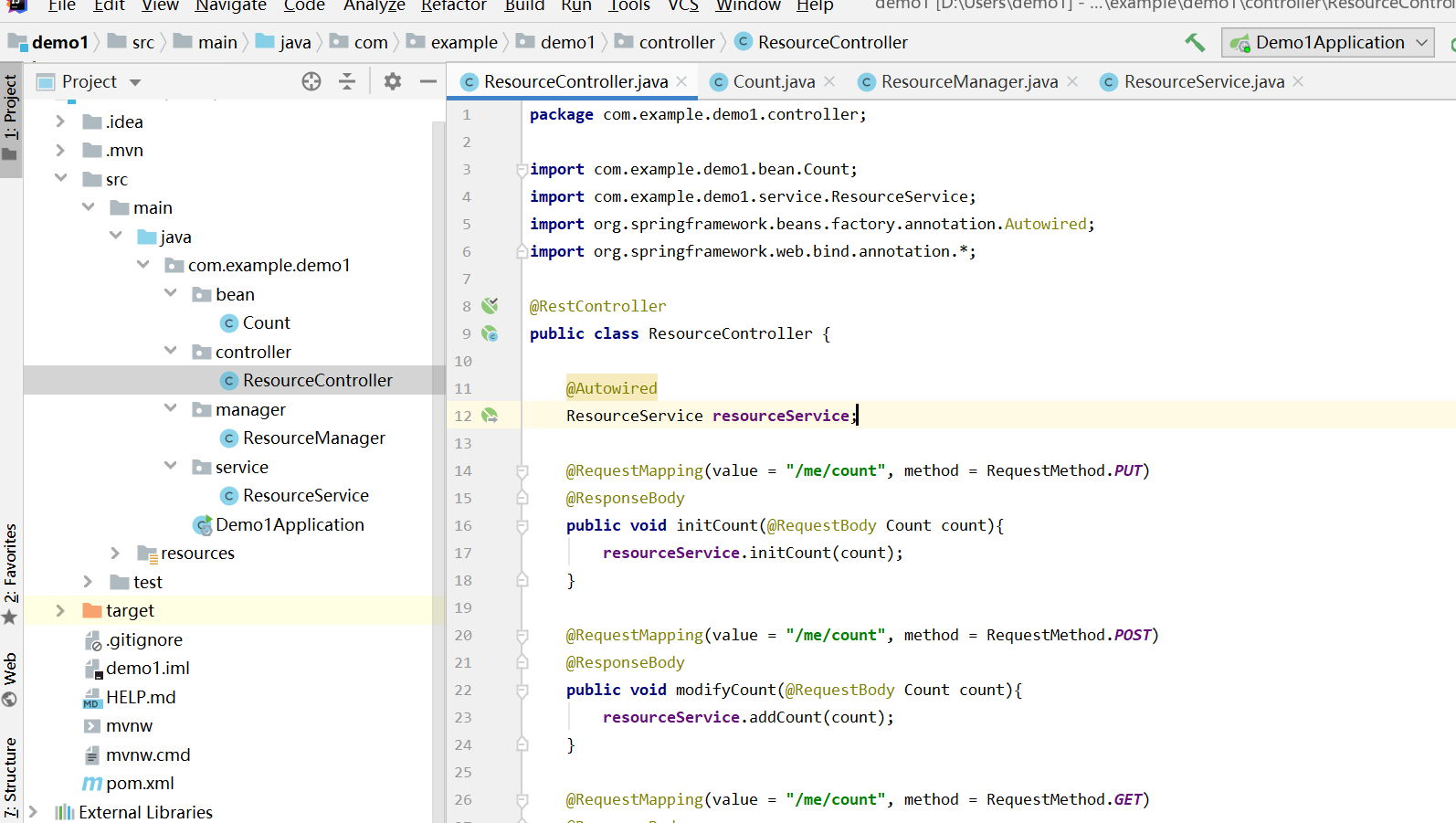Expand the .mvn folder
Screen dimensions: 1456x823
coord(60,150)
